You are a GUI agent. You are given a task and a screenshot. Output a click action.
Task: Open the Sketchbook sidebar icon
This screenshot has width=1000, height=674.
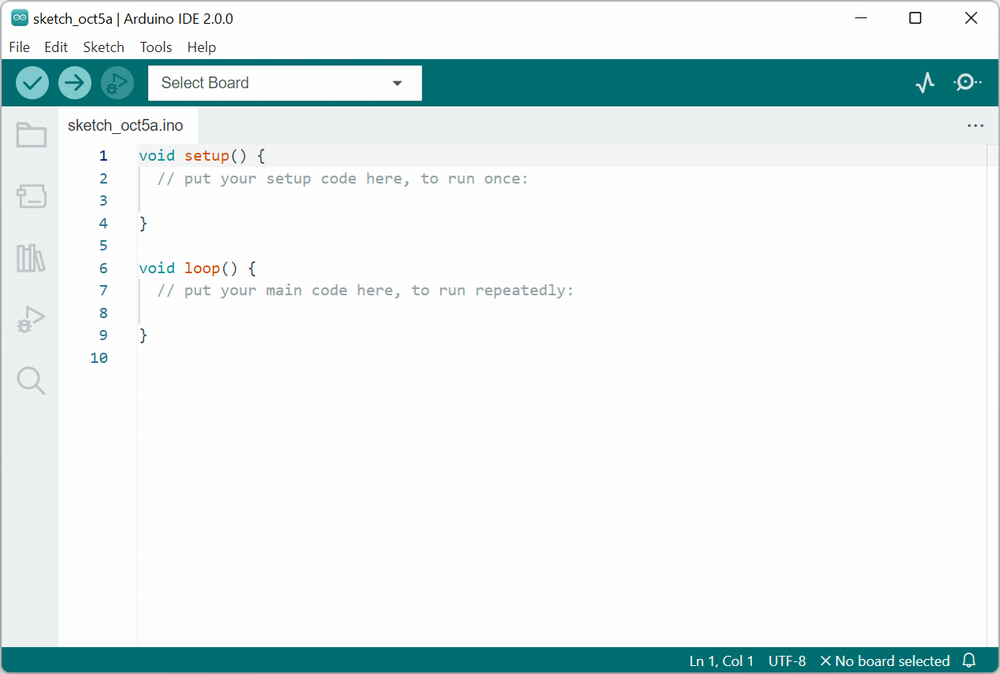30,134
